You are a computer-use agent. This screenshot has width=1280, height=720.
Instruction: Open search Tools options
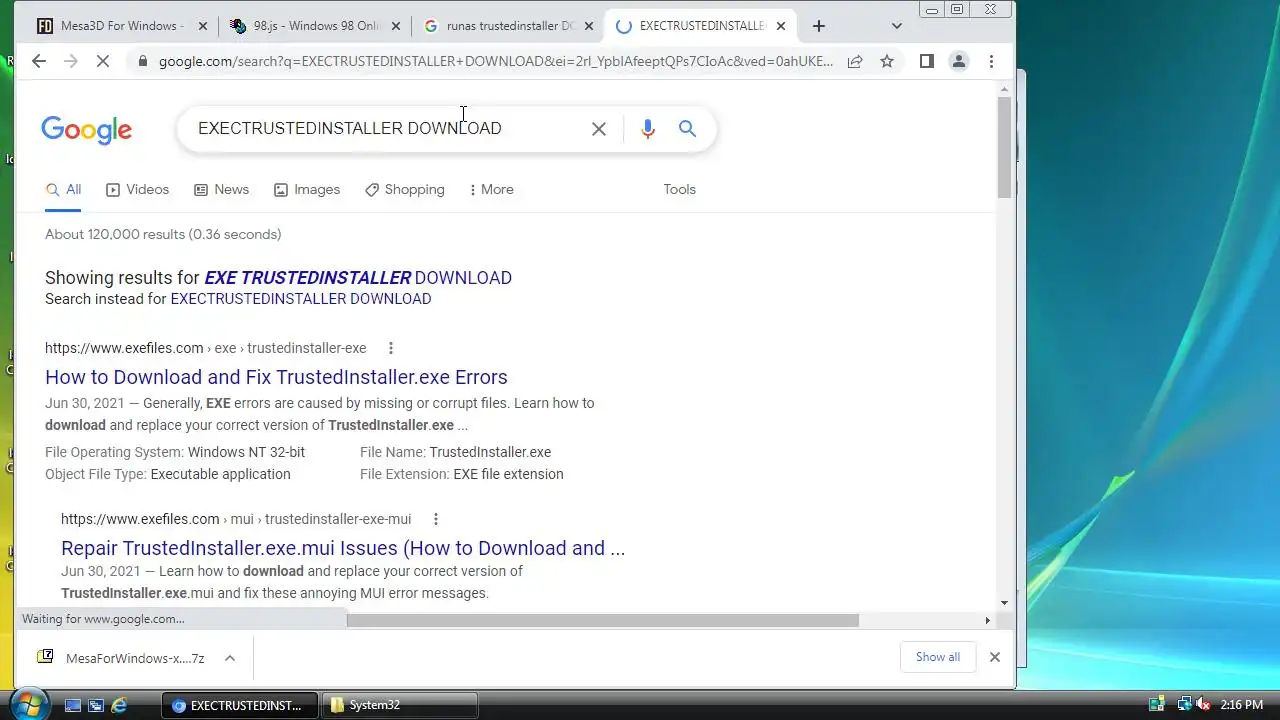[679, 189]
